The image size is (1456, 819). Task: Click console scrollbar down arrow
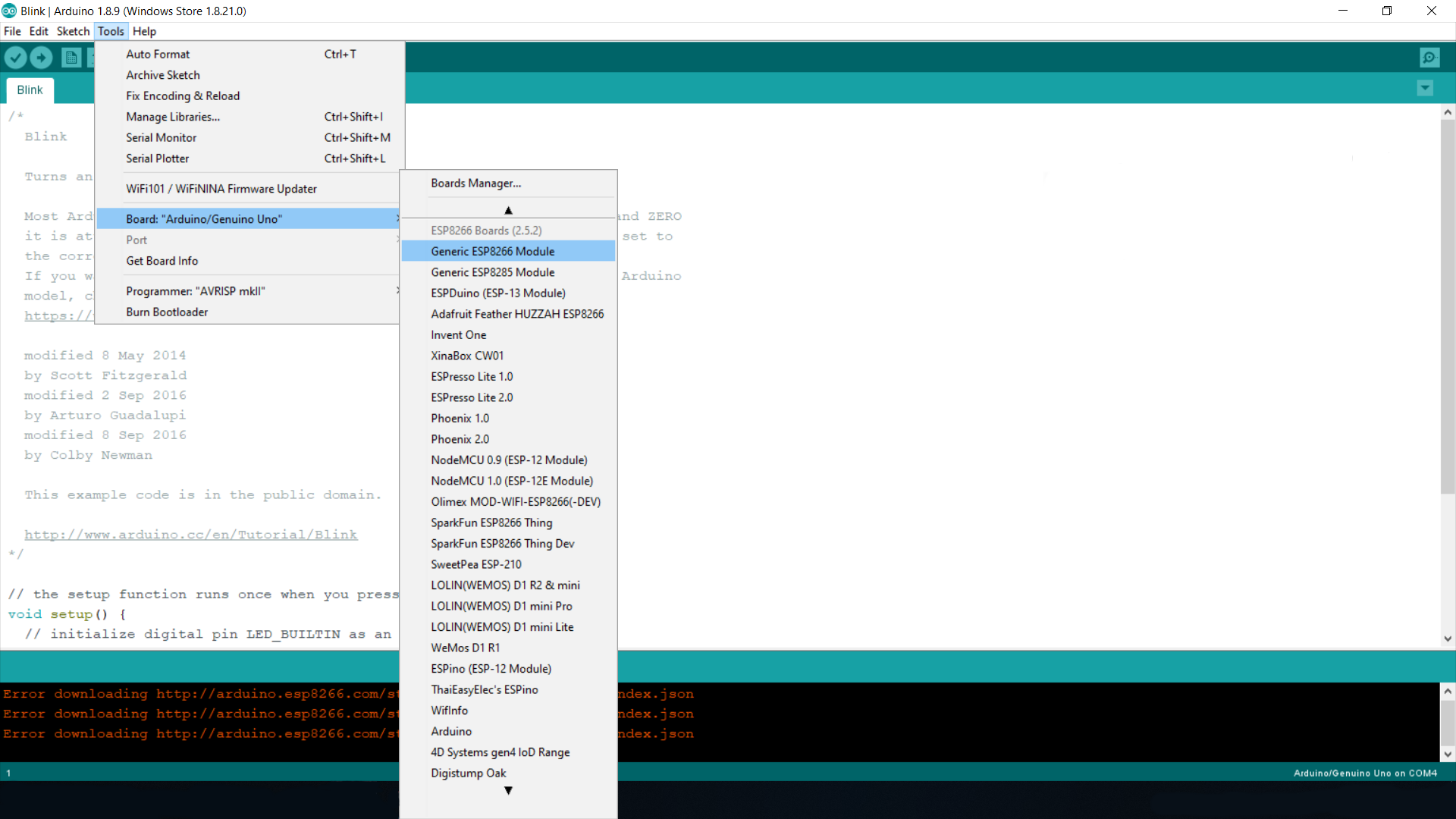1448,754
